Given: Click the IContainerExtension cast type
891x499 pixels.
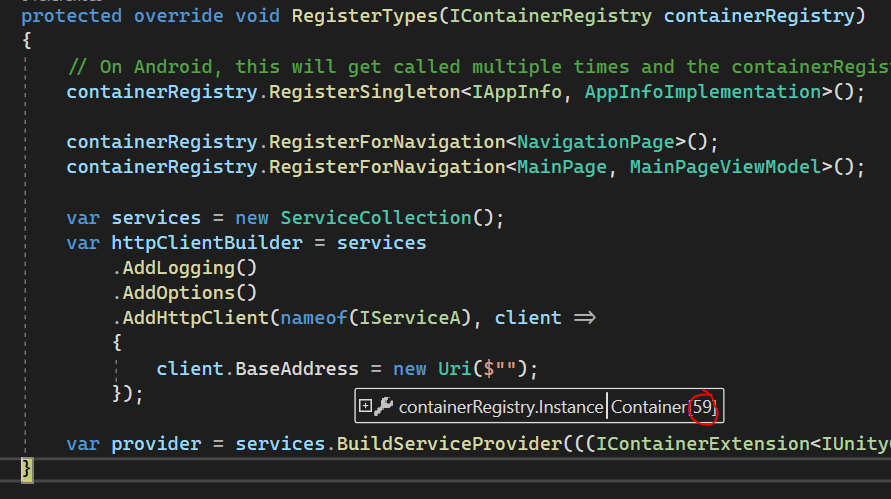Looking at the screenshot, I should point(702,444).
